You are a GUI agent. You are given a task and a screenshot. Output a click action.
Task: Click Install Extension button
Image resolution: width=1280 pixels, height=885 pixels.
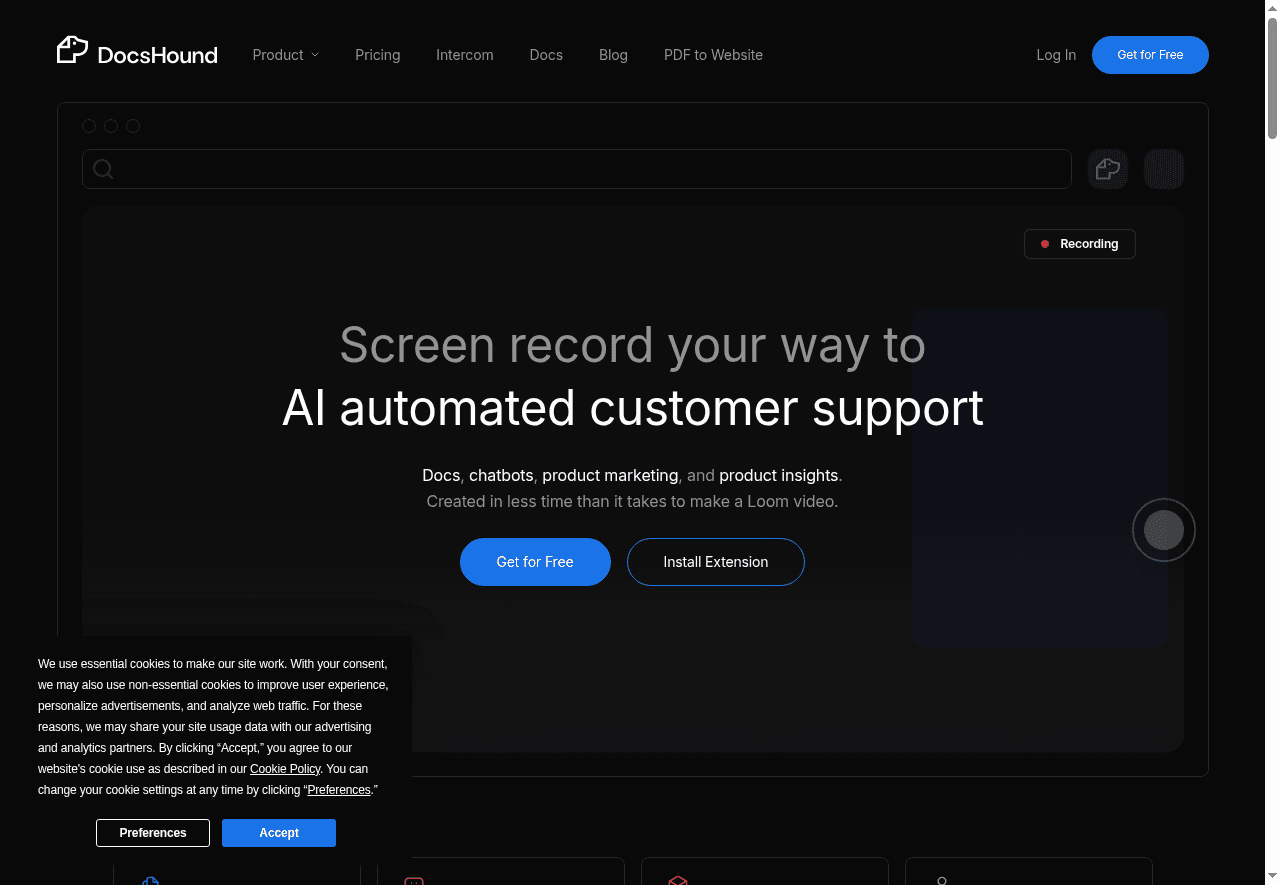pyautogui.click(x=715, y=562)
